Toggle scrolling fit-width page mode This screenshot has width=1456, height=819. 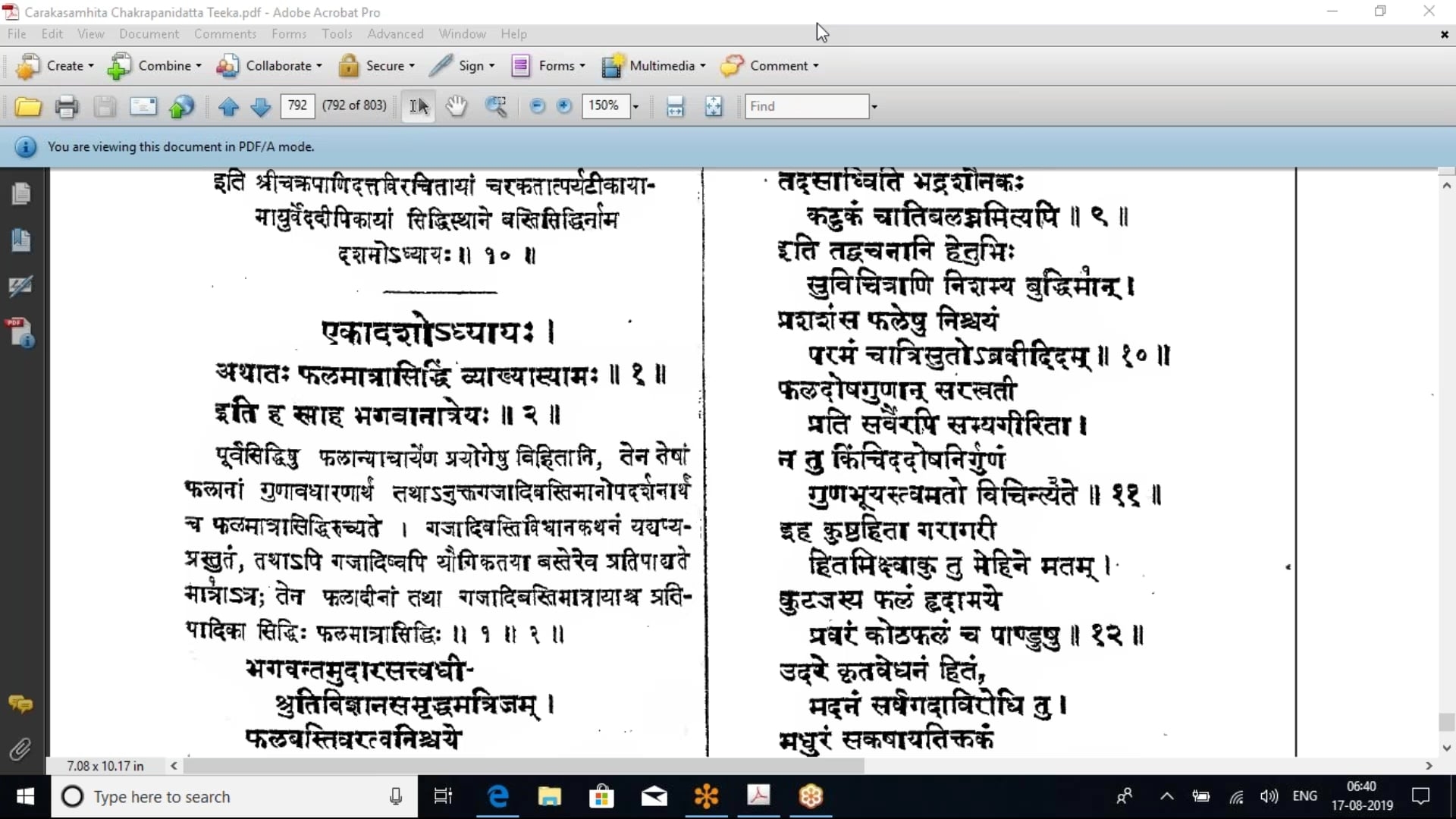(x=675, y=106)
